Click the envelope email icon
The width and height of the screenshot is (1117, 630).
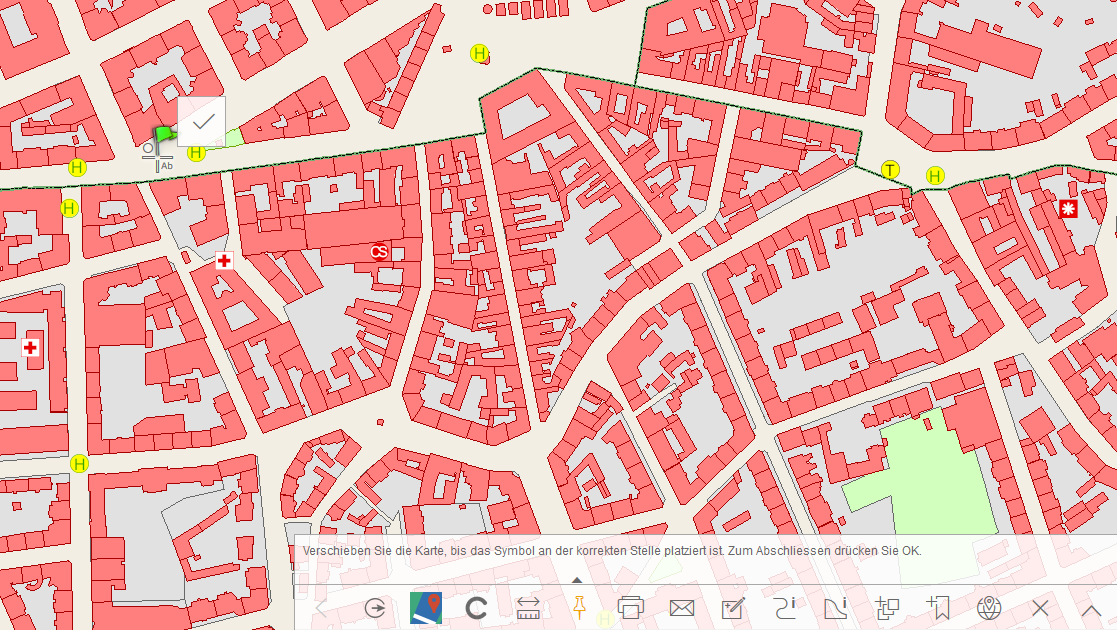pos(682,608)
